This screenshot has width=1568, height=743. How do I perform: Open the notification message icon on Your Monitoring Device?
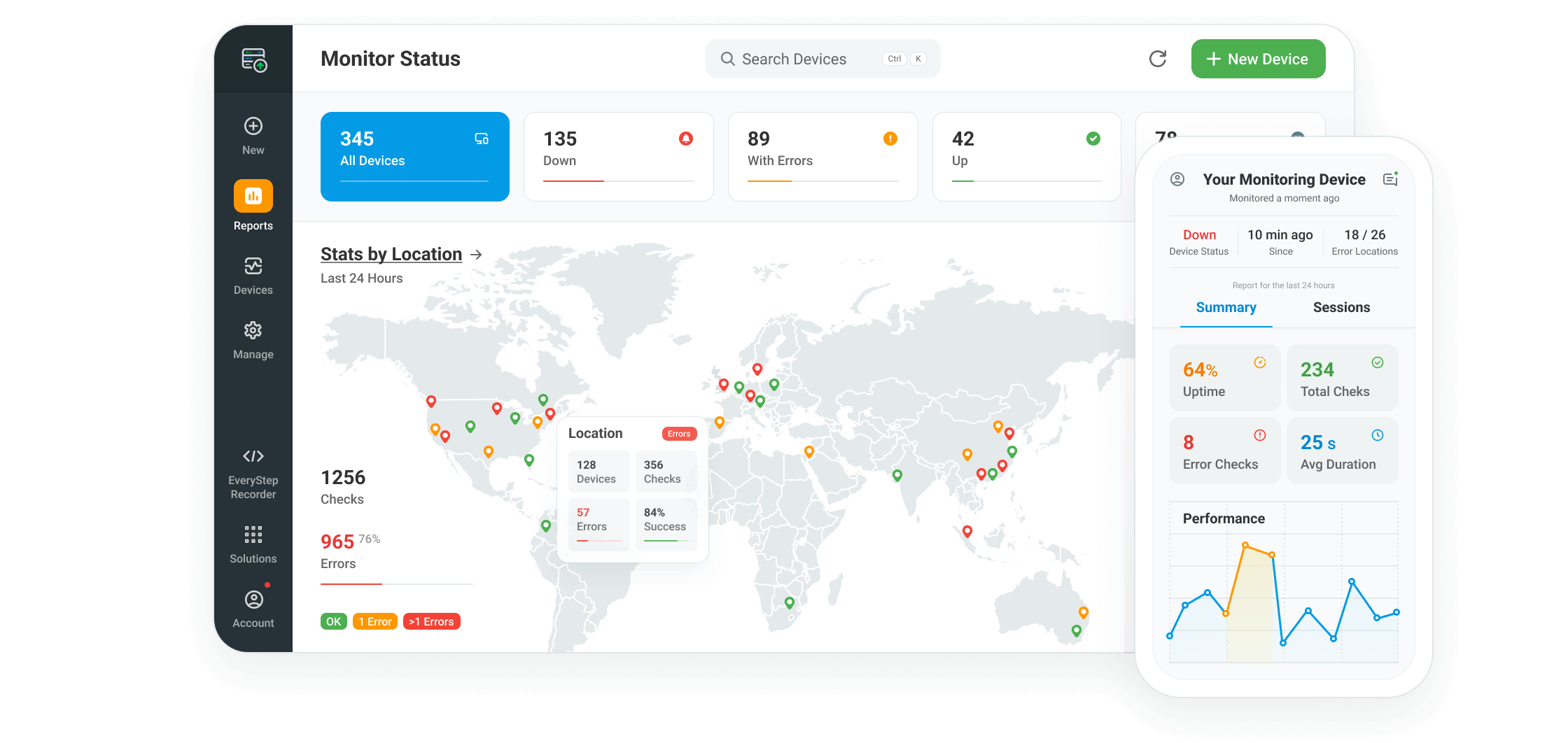pos(1391,179)
